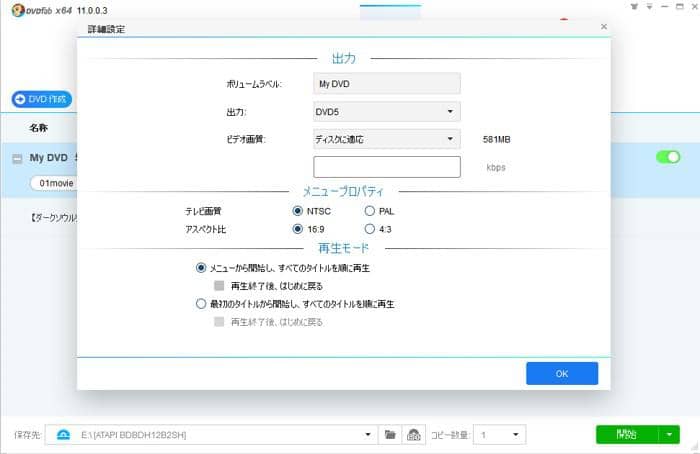Click the disc drive icon in save path

coord(63,435)
